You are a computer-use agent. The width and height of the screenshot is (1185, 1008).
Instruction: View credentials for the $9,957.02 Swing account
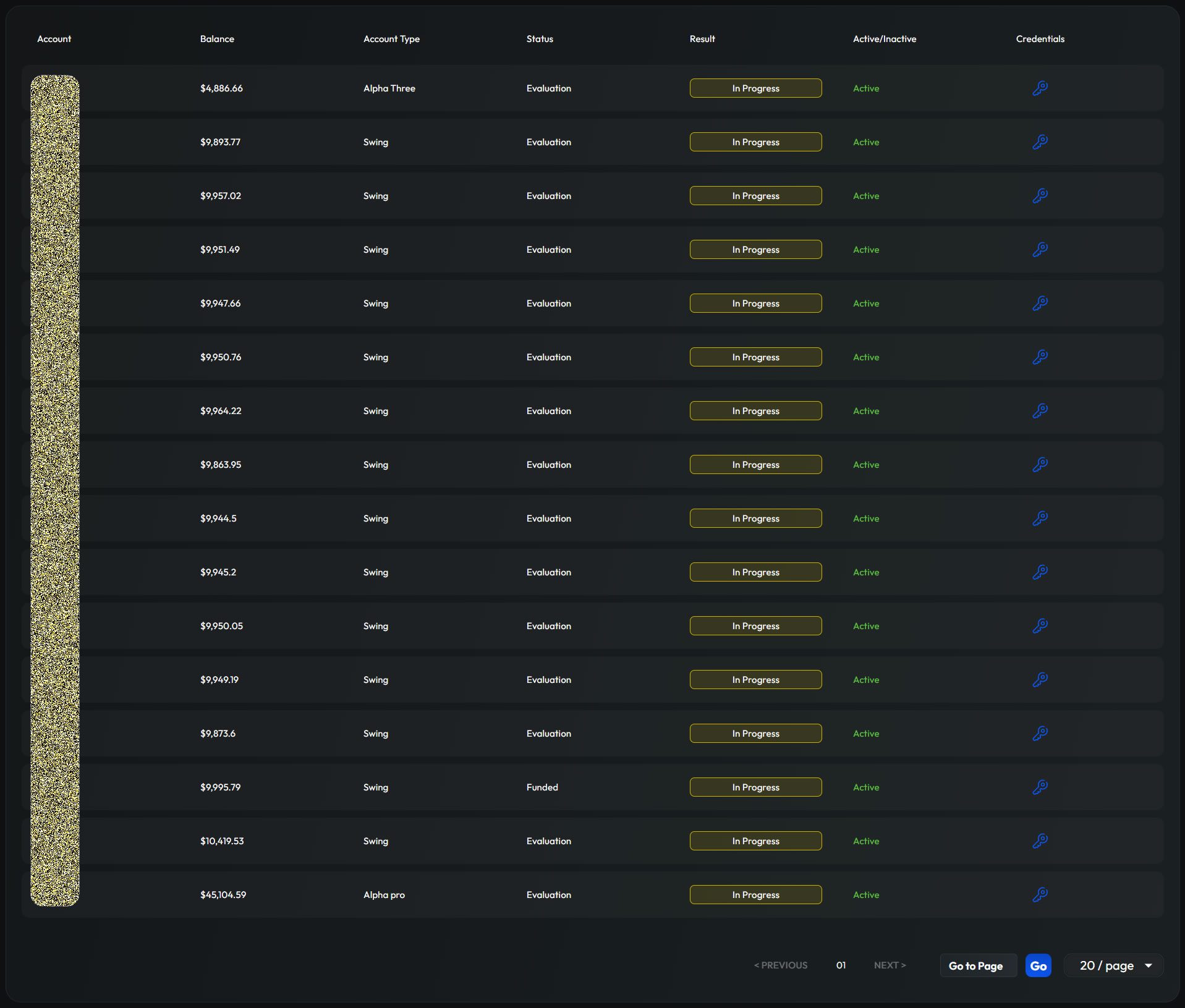(1040, 196)
